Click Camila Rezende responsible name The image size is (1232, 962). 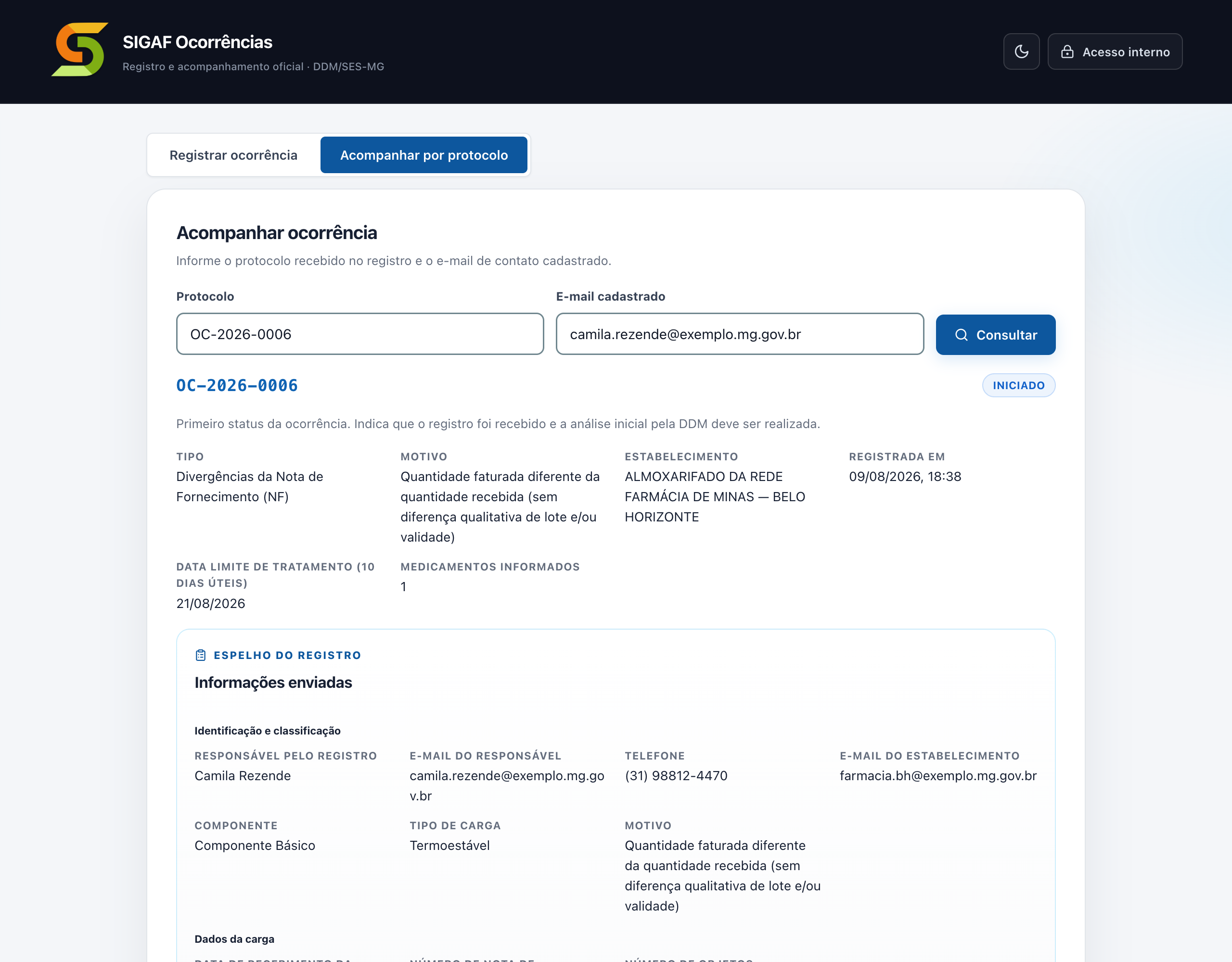pos(243,776)
